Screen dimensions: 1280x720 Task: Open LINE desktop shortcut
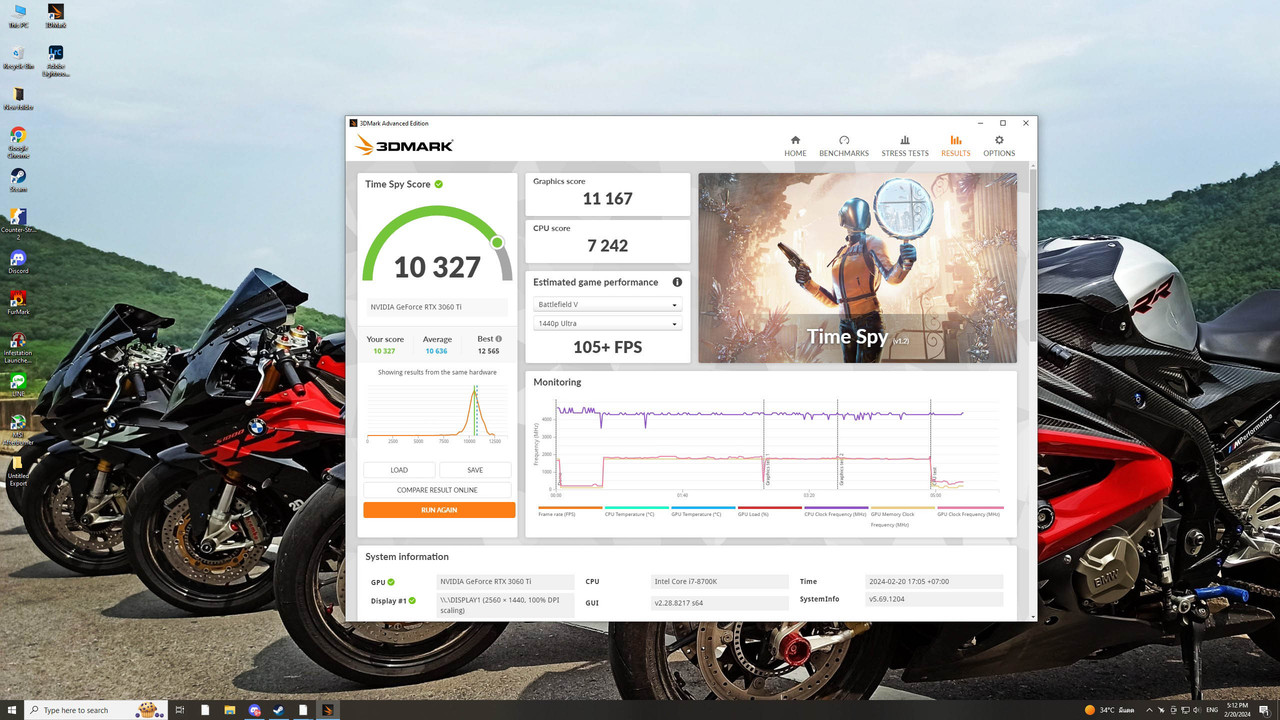pyautogui.click(x=18, y=386)
